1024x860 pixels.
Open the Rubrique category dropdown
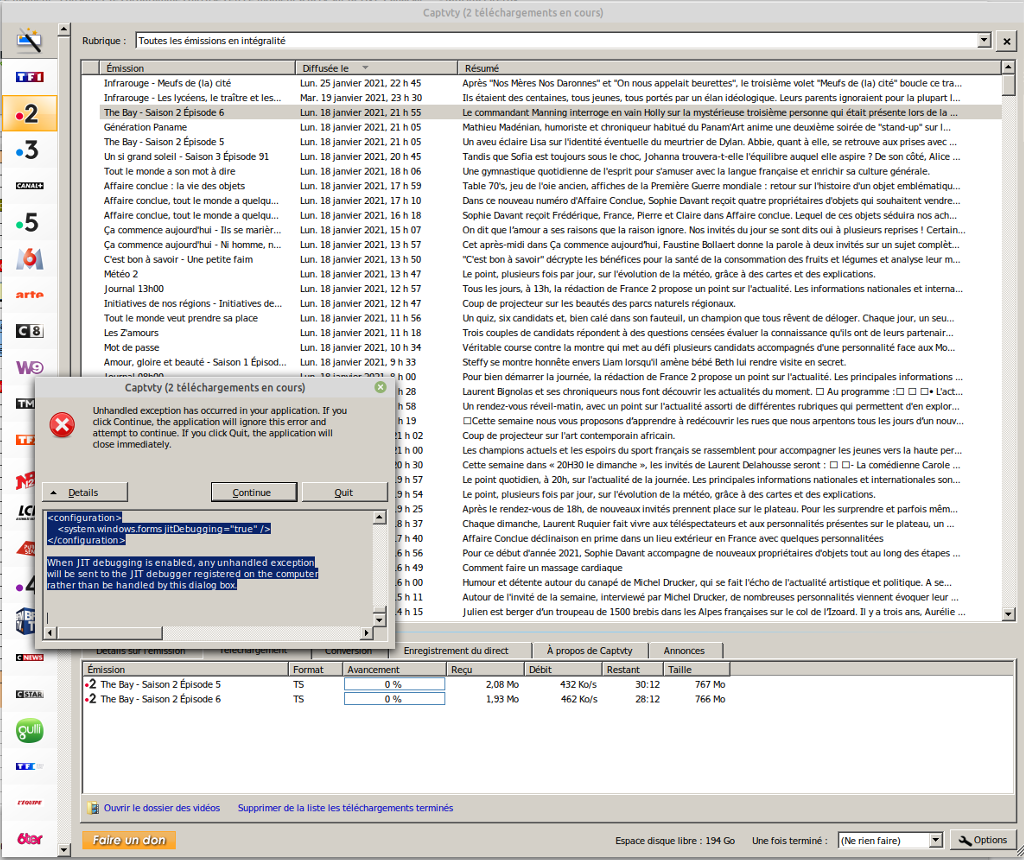coord(983,41)
